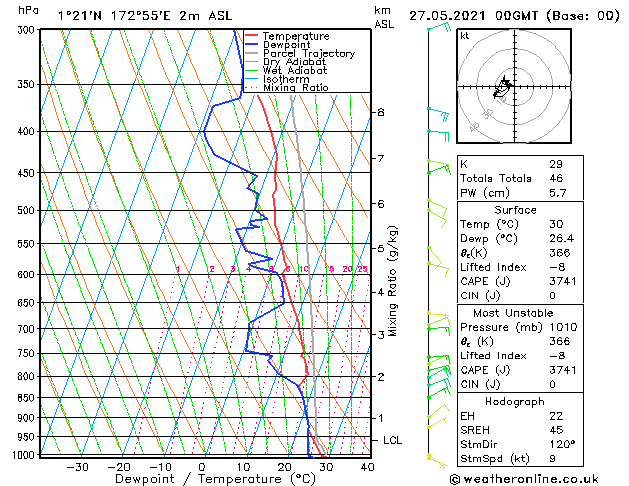Click the 1000 hPa pressure label
This screenshot has height=486, width=629.
click(26, 455)
